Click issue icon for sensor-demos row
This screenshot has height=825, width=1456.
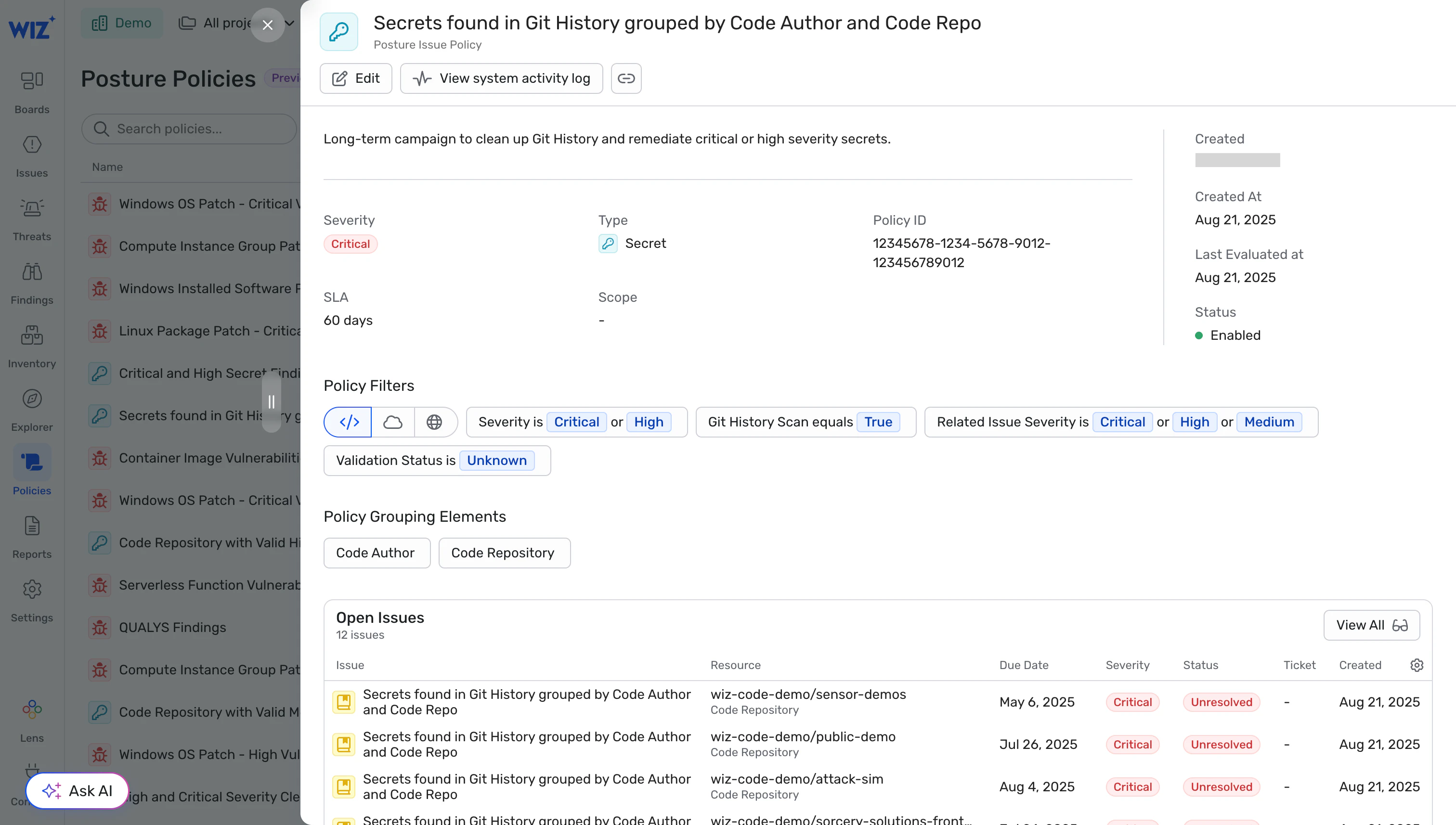(343, 702)
